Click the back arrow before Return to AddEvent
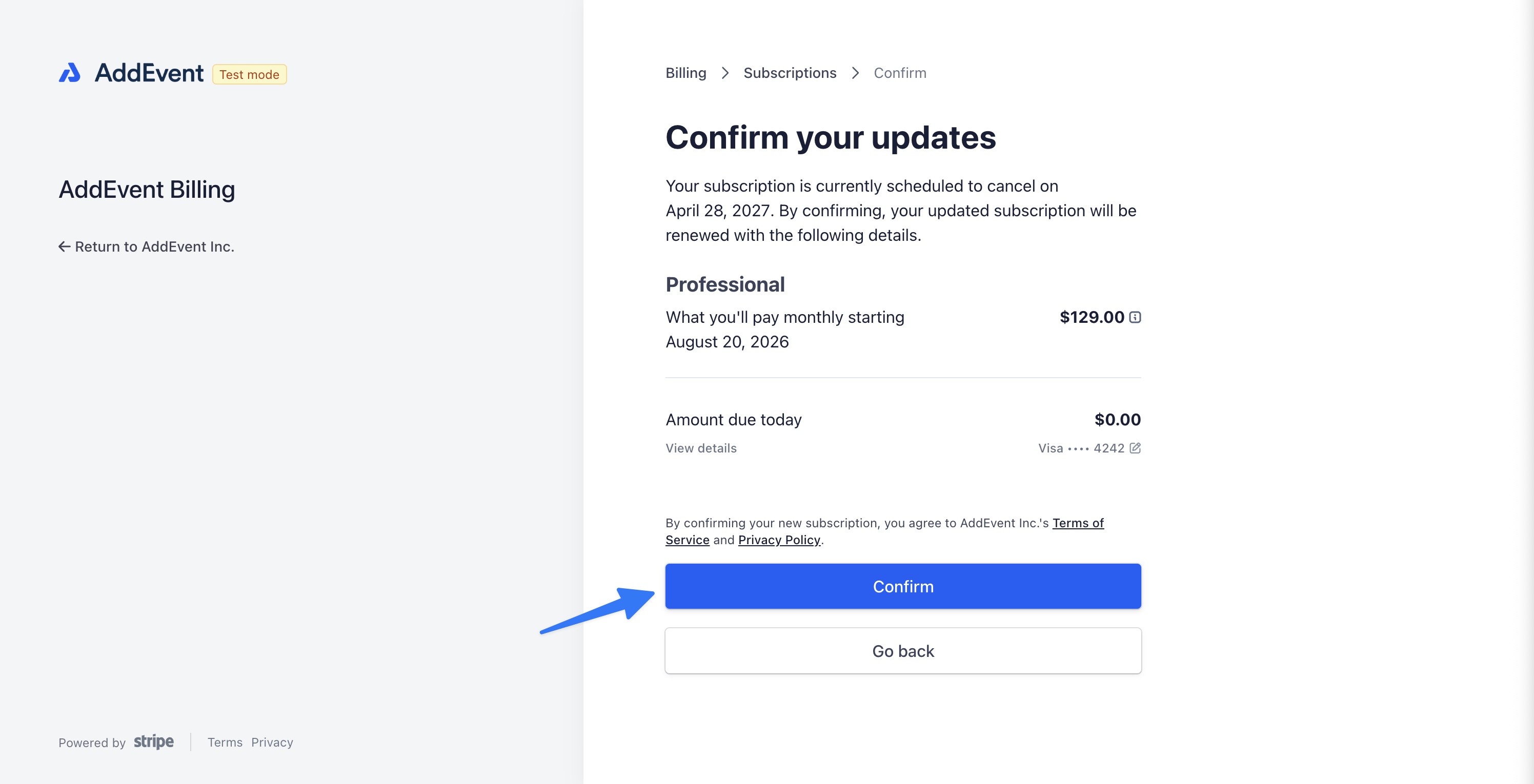The width and height of the screenshot is (1534, 784). click(64, 246)
